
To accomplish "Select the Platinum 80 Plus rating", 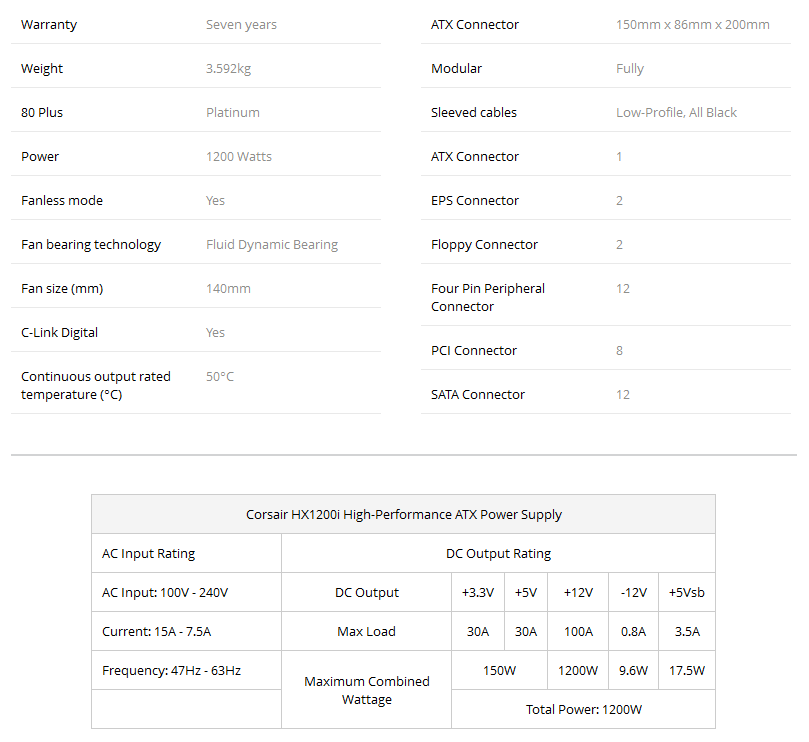I will (233, 112).
